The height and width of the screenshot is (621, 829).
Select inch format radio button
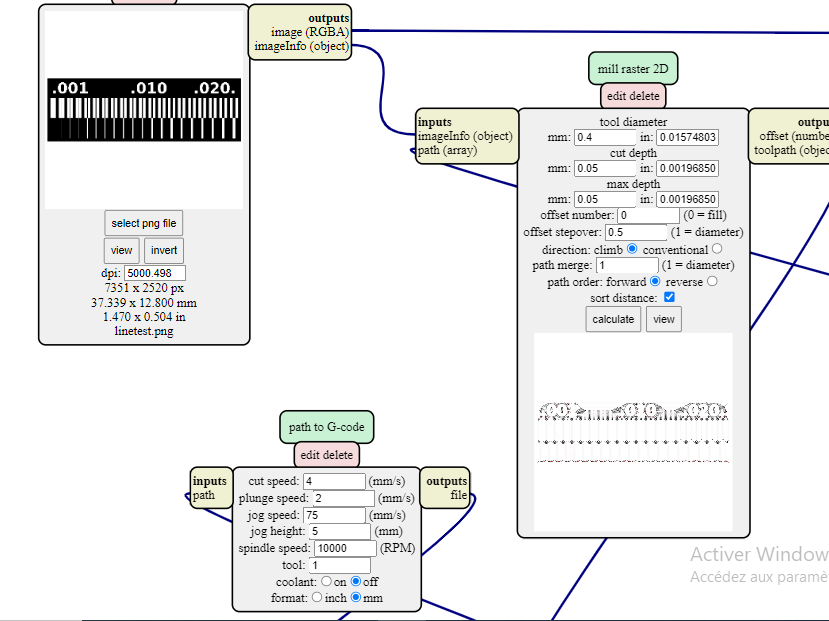(317, 597)
